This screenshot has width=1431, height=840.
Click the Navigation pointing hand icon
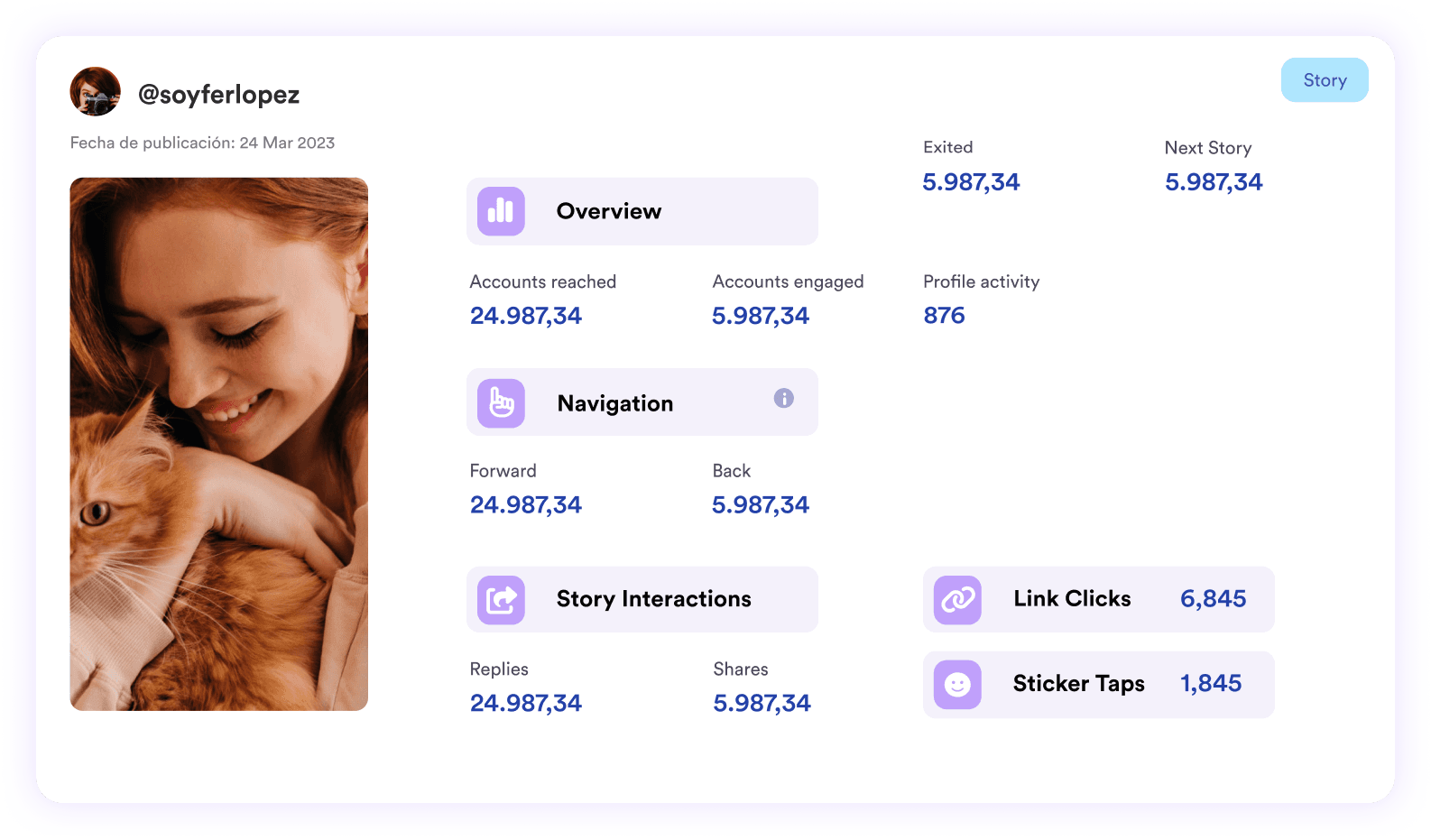coord(501,403)
